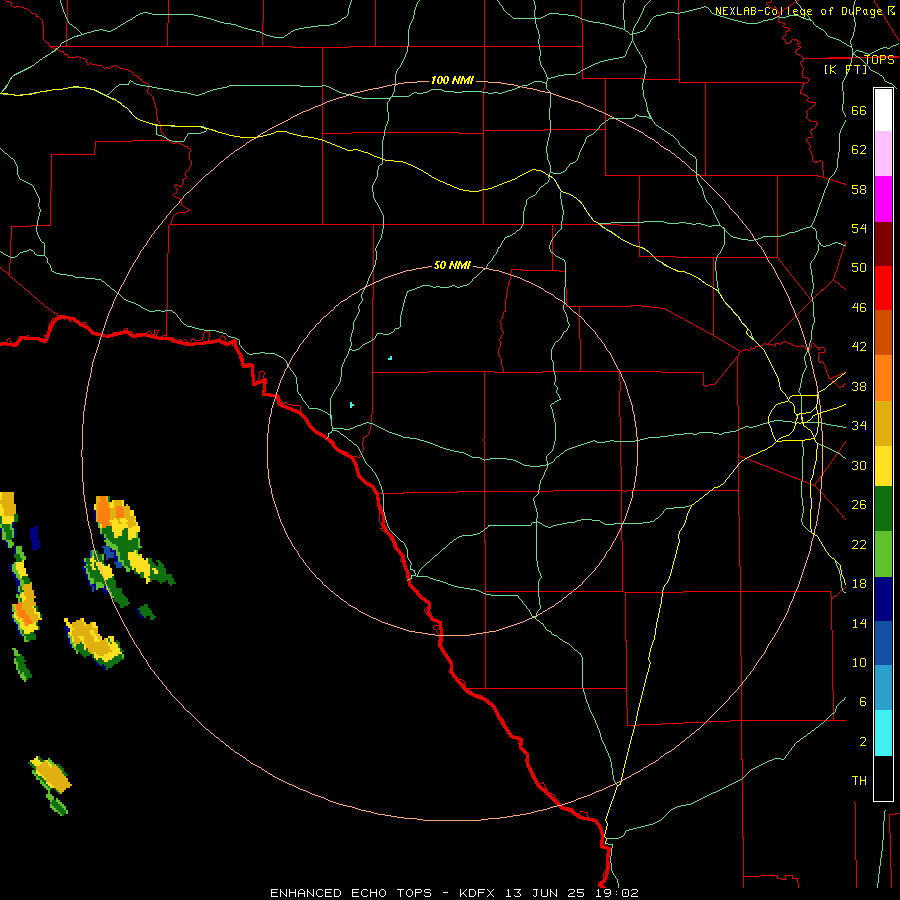Click the navy 18 kft legend swatch

pos(883,599)
